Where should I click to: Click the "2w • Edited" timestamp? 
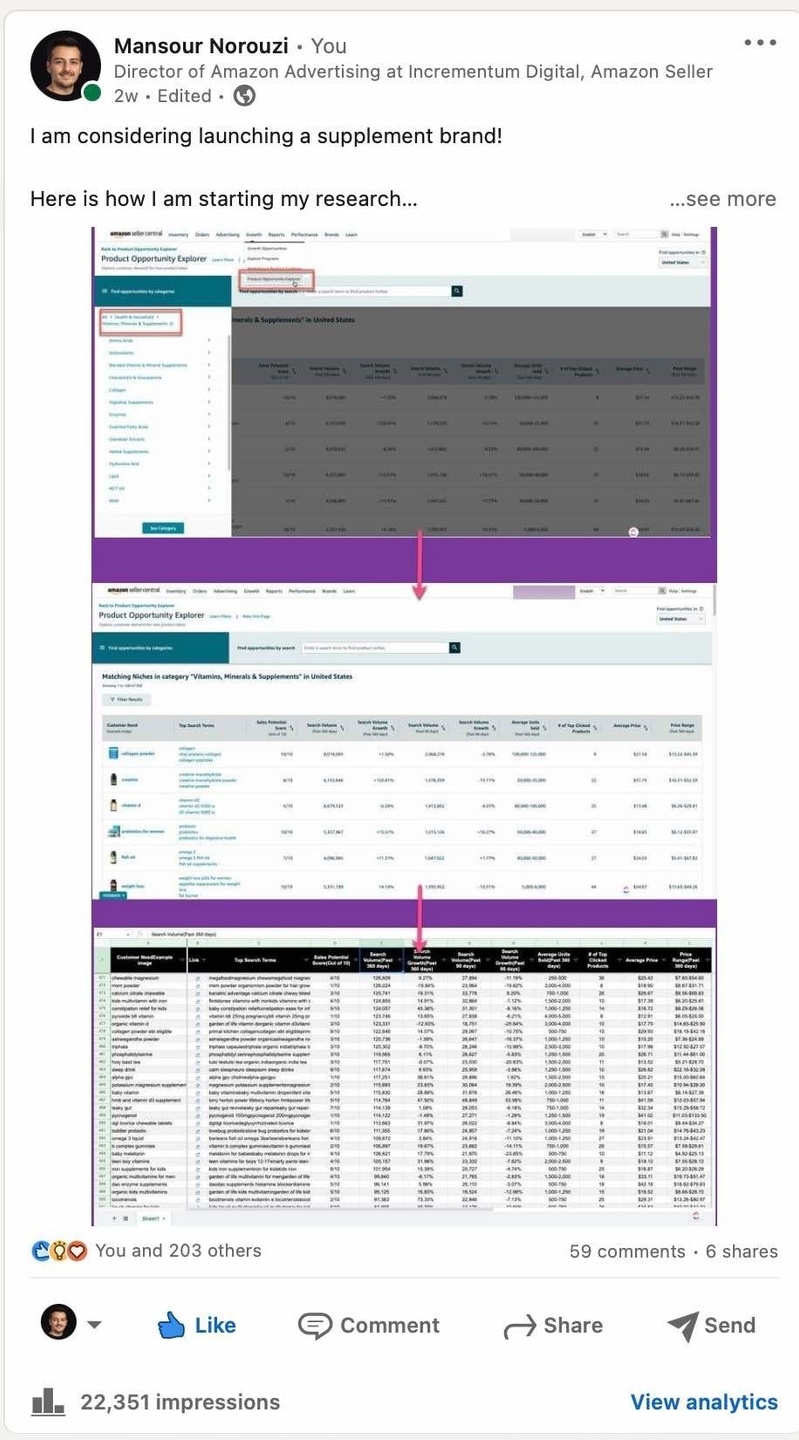point(163,96)
